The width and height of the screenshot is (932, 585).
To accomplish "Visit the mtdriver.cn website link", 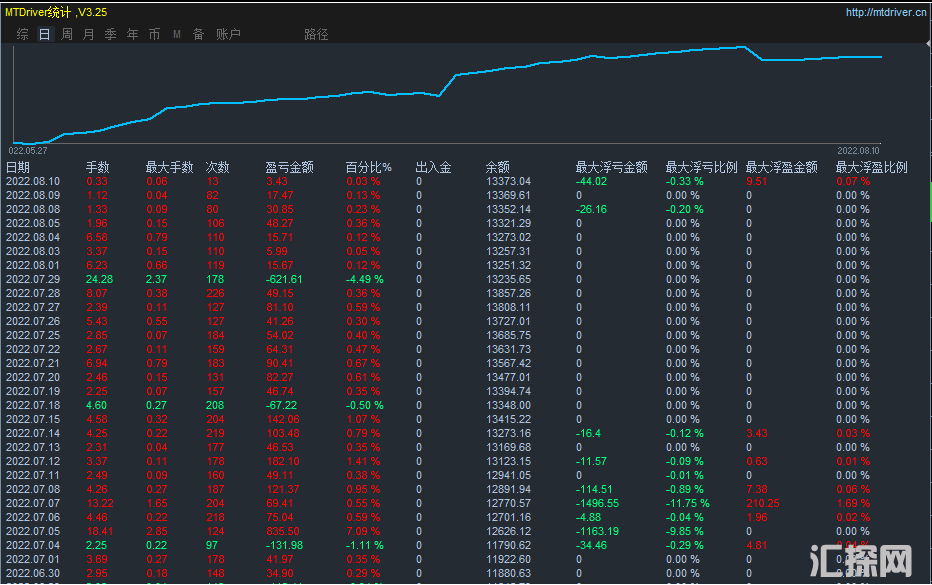I will [884, 13].
